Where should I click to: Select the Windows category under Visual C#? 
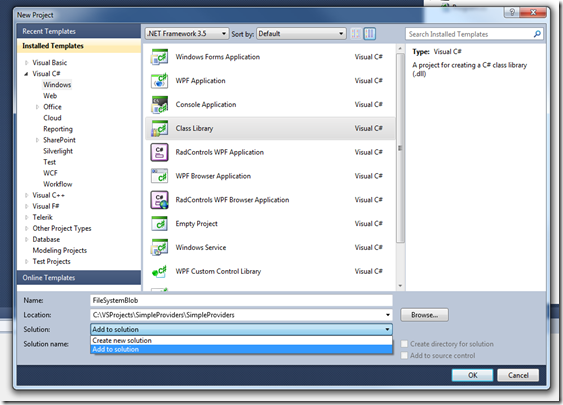[57, 85]
